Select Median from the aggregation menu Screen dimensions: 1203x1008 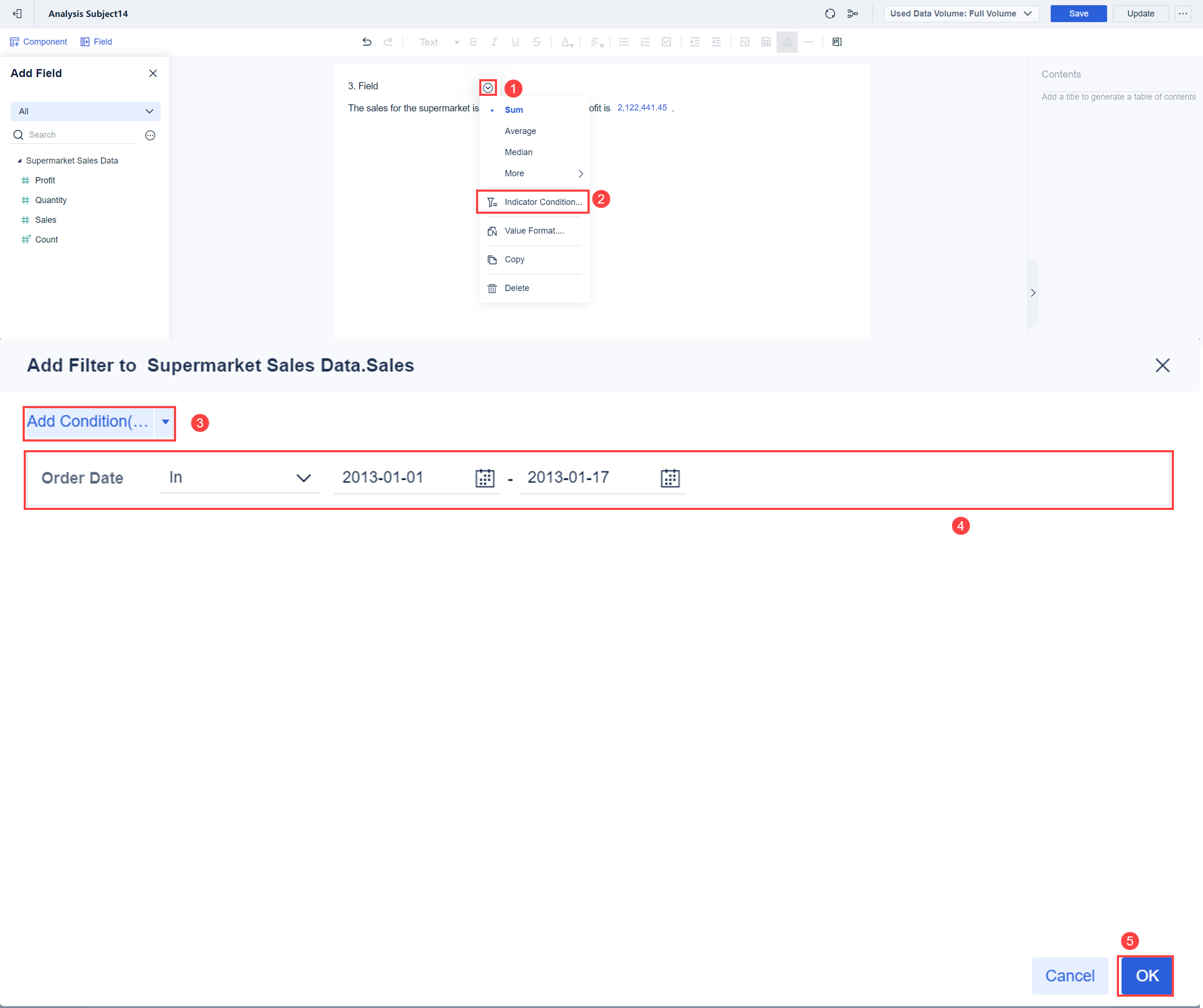click(x=519, y=152)
